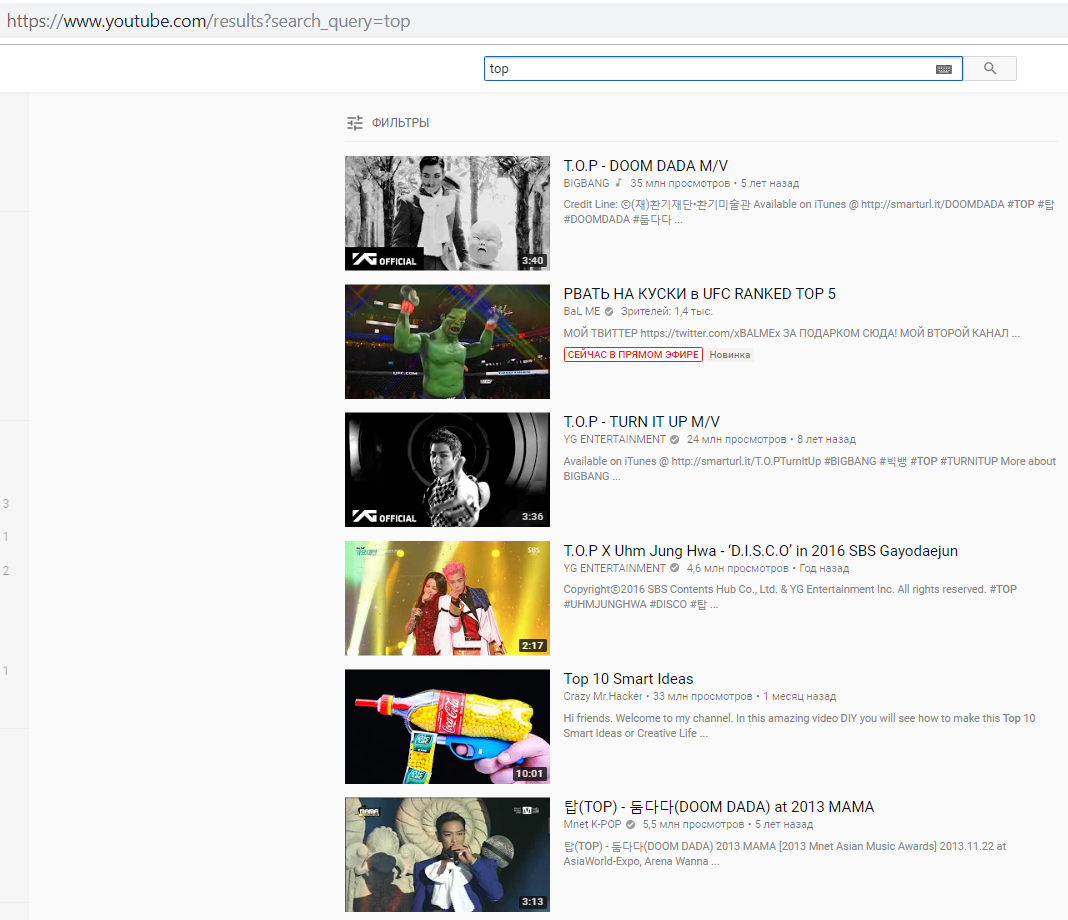
Task: Open the ФИЛЬТРЫ filters sliders icon
Action: (354, 123)
